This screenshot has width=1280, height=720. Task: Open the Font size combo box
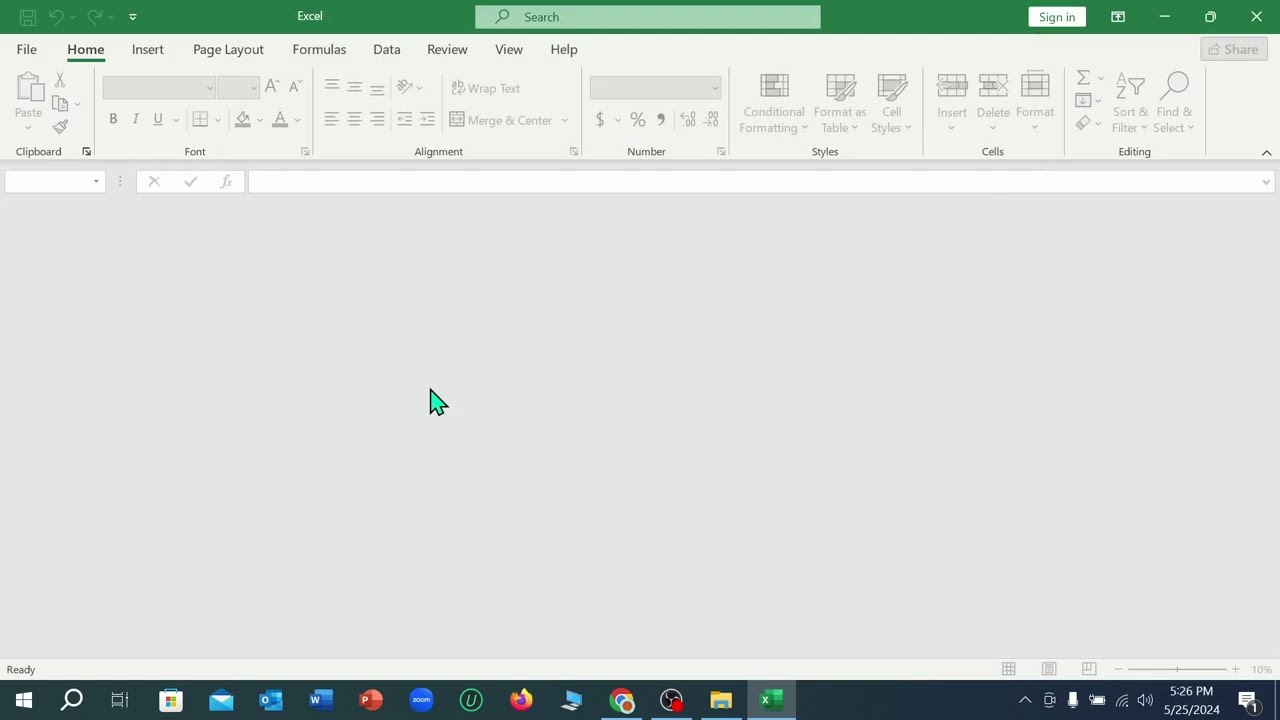click(238, 88)
